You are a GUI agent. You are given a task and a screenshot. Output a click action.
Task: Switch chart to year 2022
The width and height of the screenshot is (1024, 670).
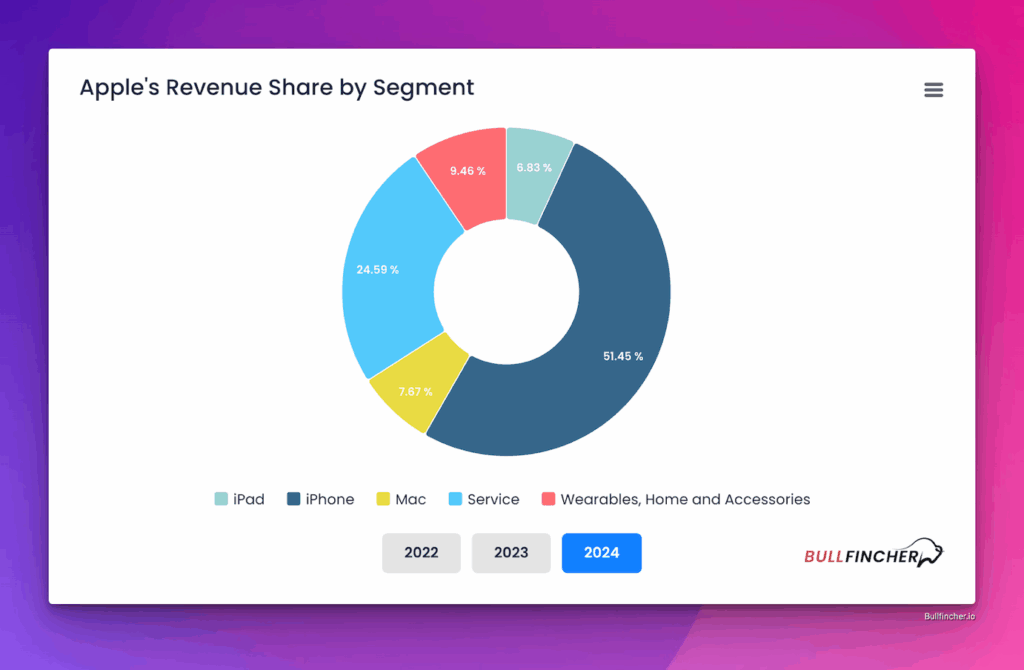(x=421, y=553)
